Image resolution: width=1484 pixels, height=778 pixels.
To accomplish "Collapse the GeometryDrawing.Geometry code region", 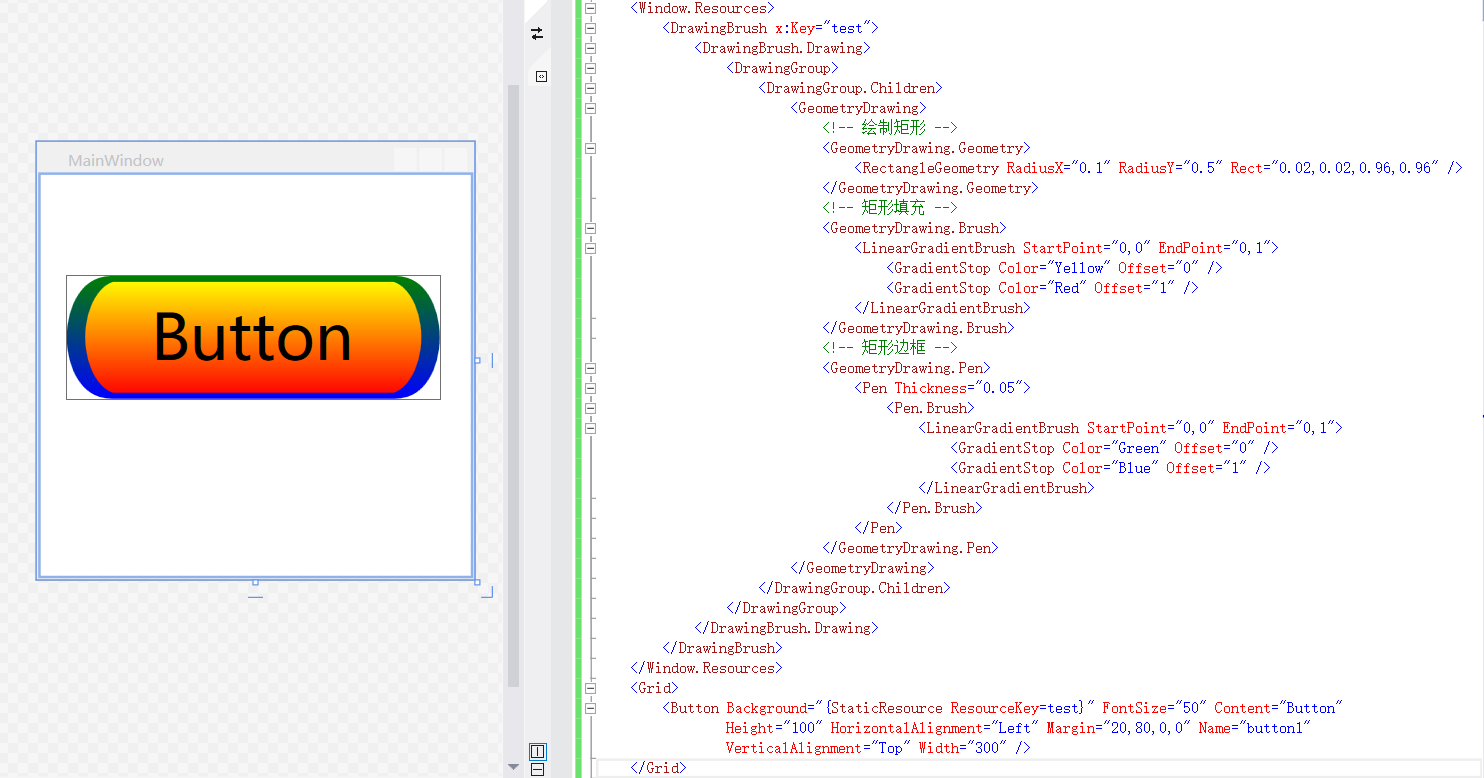I will point(590,147).
